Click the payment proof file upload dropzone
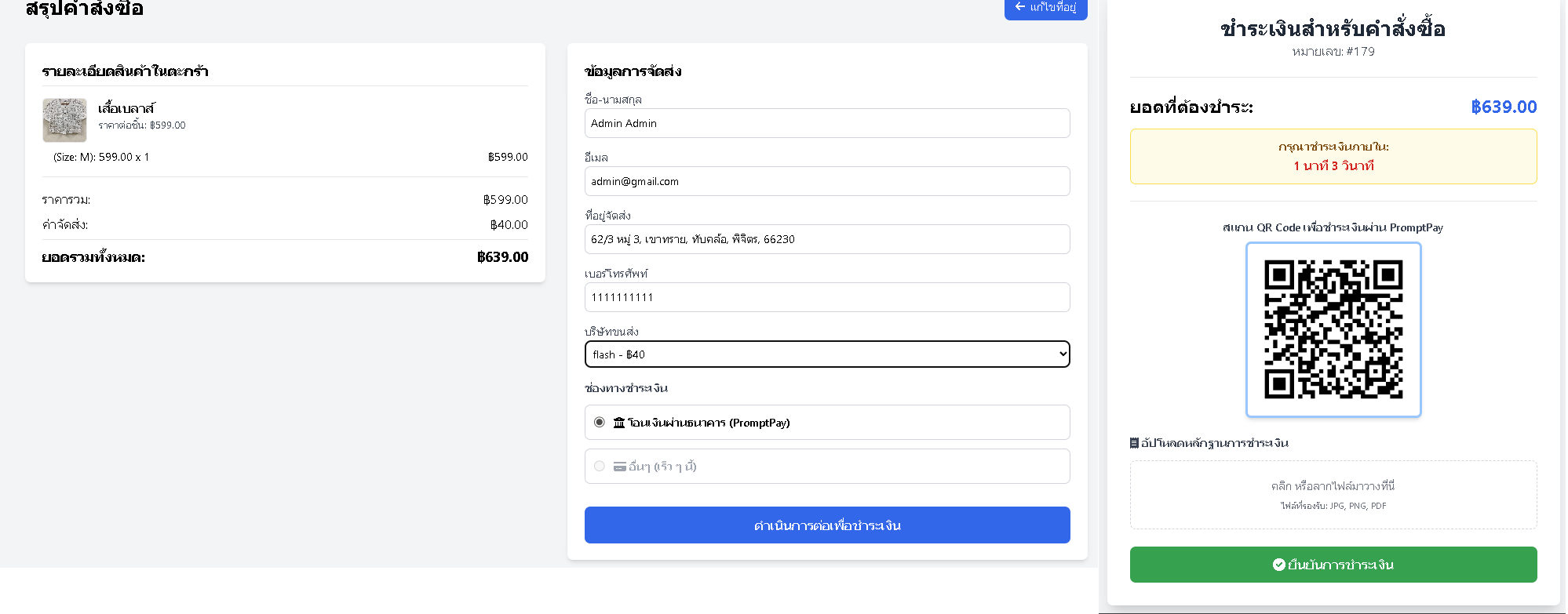 point(1333,495)
